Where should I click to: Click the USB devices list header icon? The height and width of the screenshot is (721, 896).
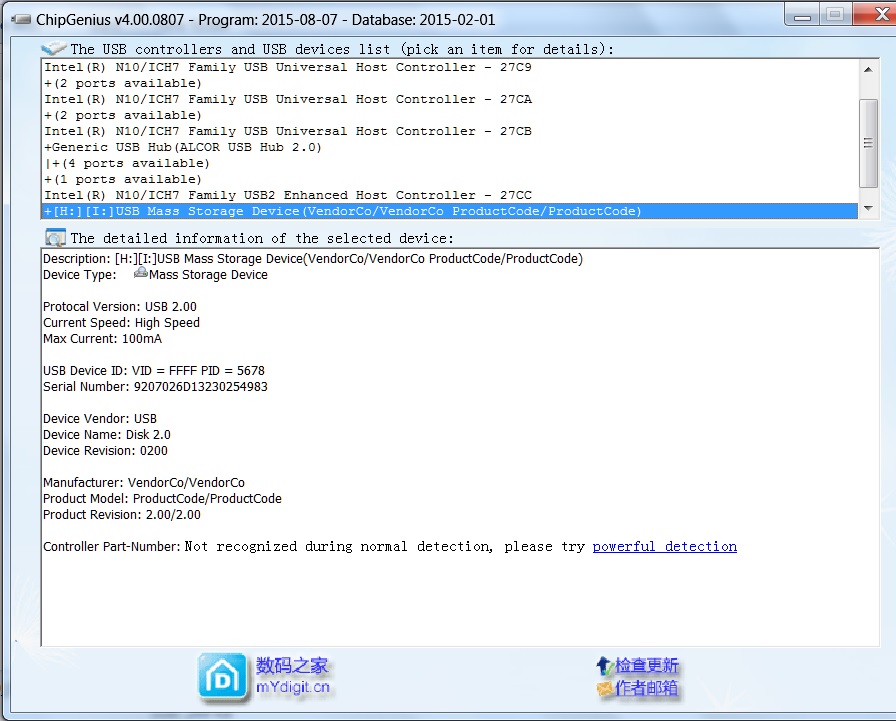click(x=54, y=49)
